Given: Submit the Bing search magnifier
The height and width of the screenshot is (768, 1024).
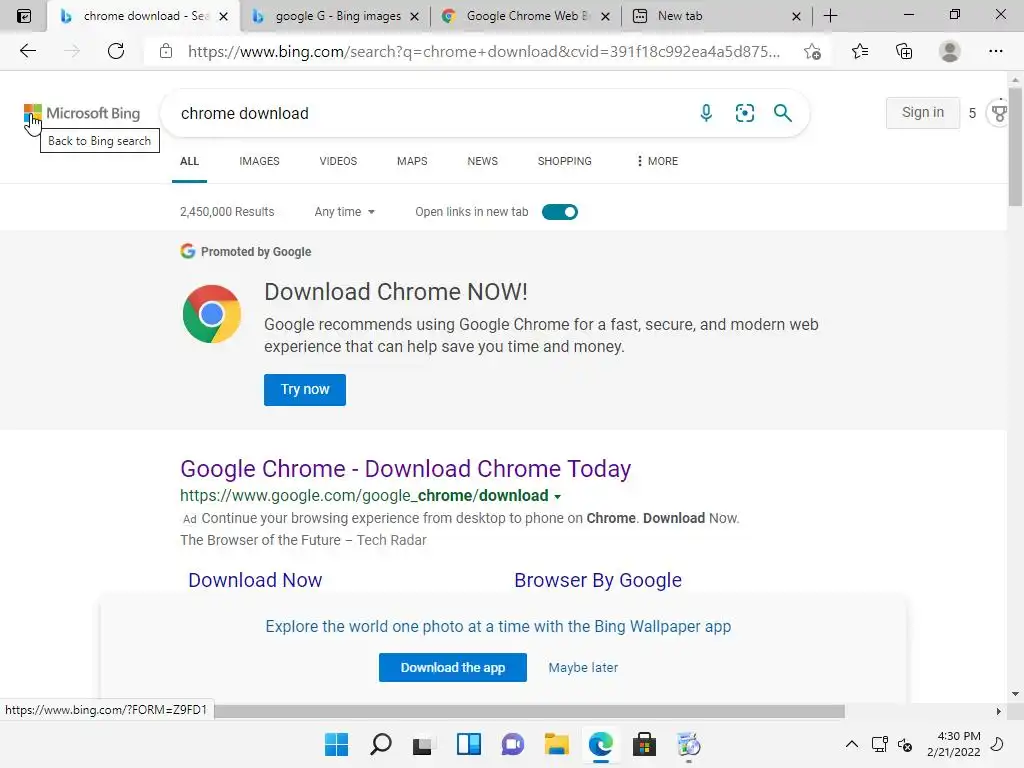Looking at the screenshot, I should coord(782,113).
